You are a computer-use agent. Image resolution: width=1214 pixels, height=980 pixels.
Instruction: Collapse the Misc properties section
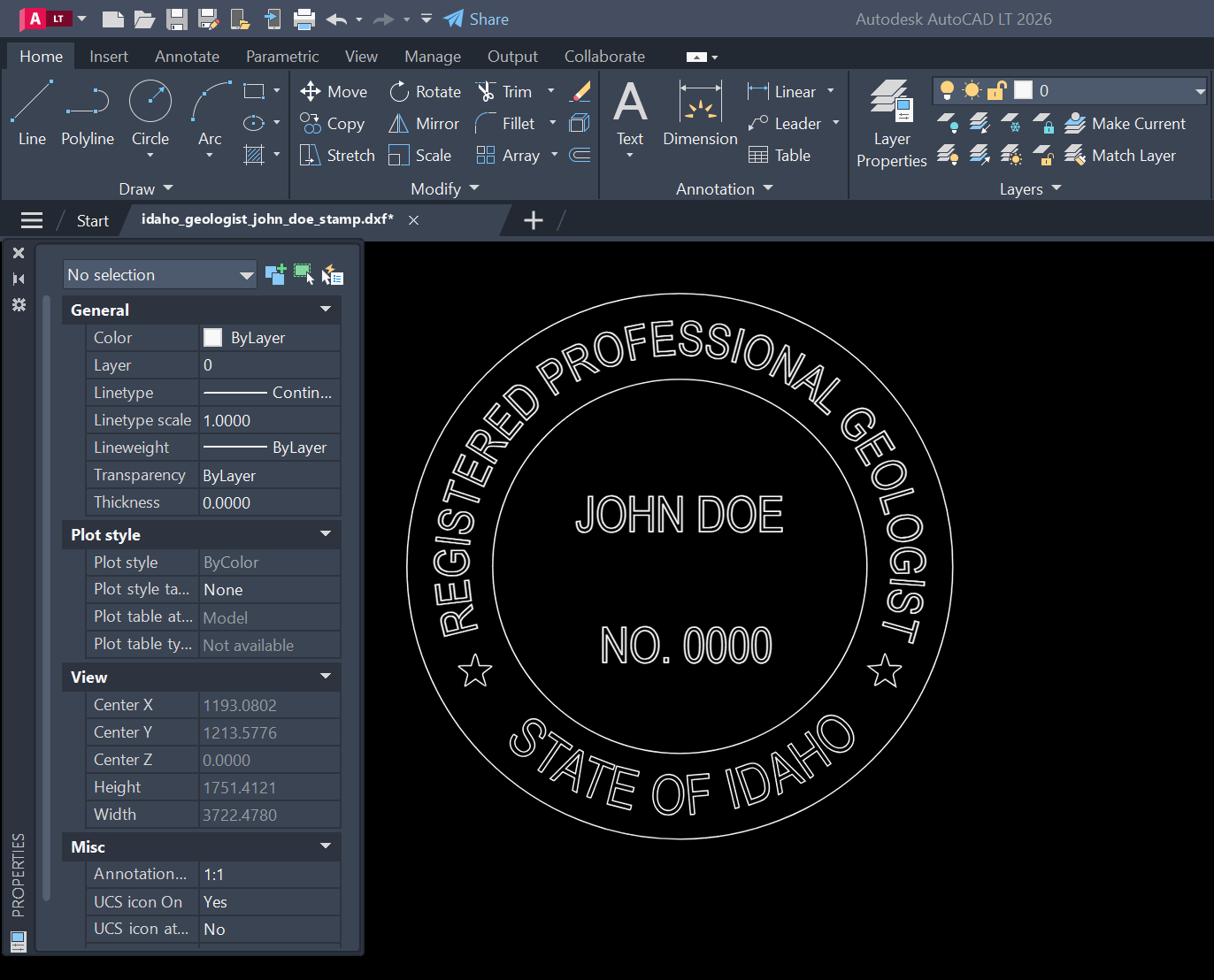pyautogui.click(x=326, y=846)
